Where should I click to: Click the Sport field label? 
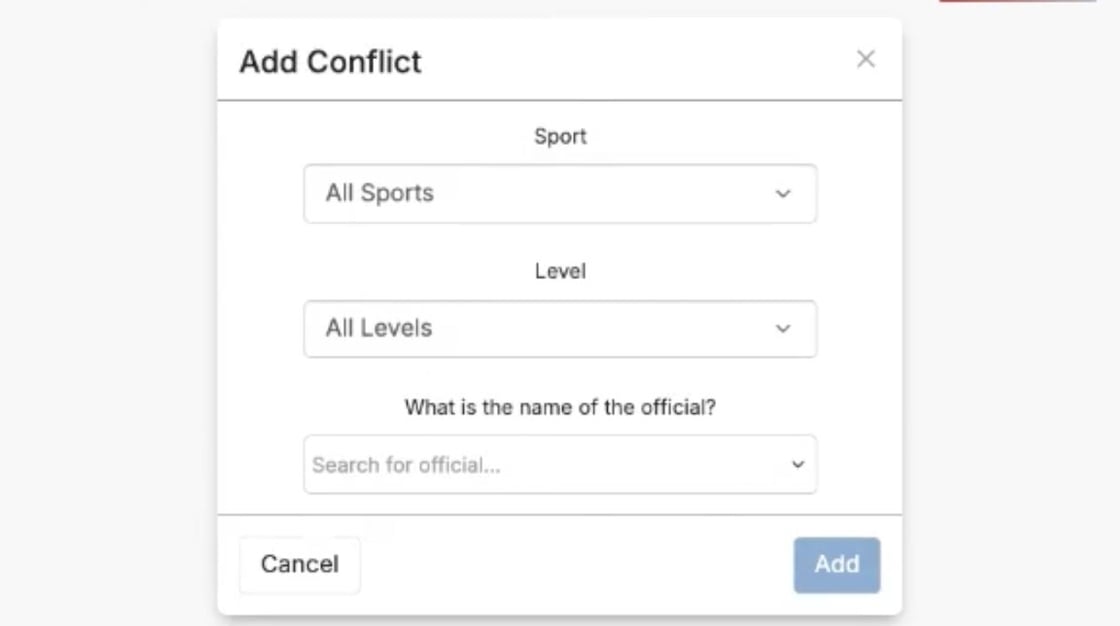tap(560, 136)
